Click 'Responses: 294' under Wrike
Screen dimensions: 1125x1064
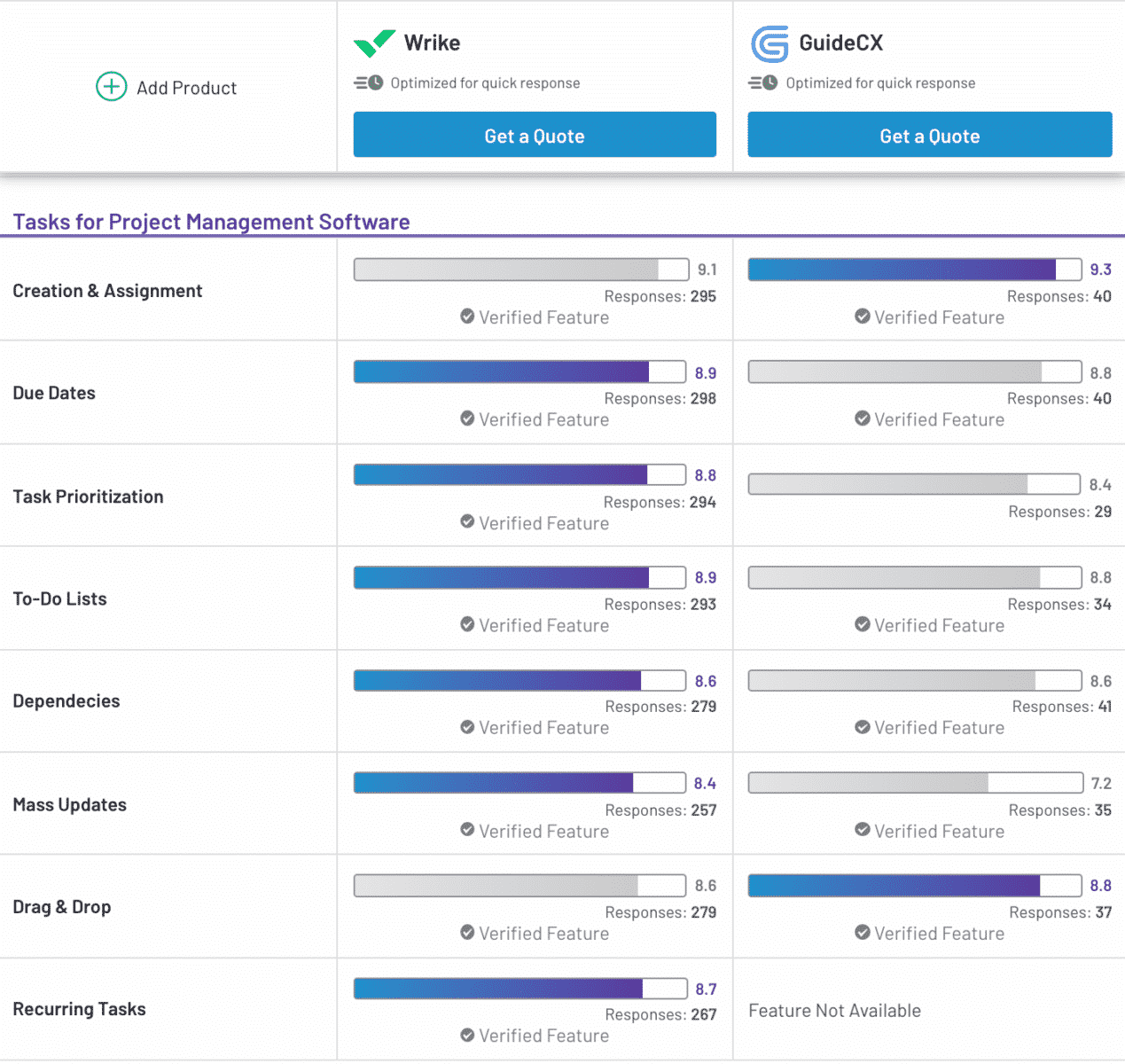pos(660,502)
